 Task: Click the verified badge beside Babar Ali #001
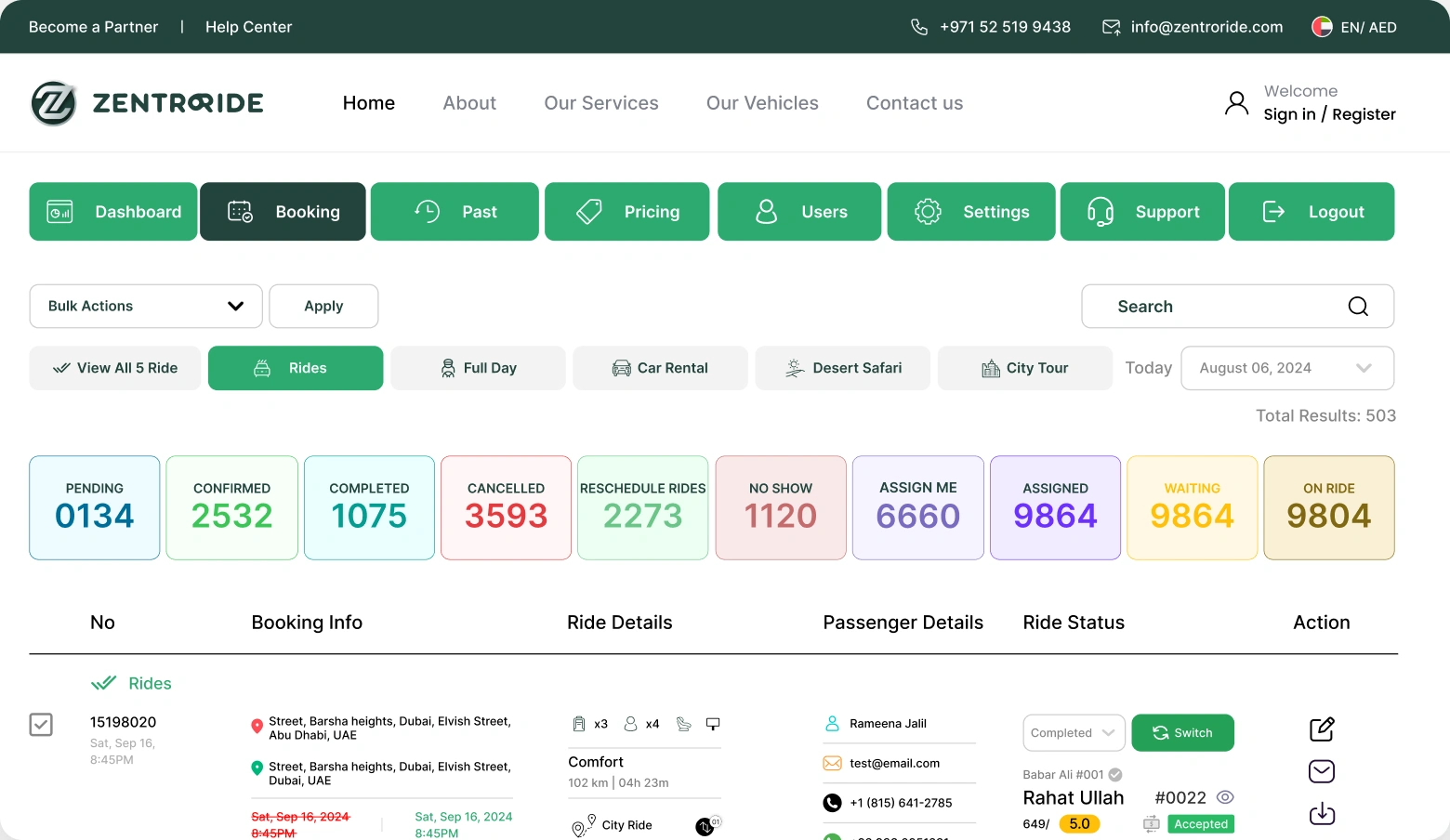(1115, 775)
